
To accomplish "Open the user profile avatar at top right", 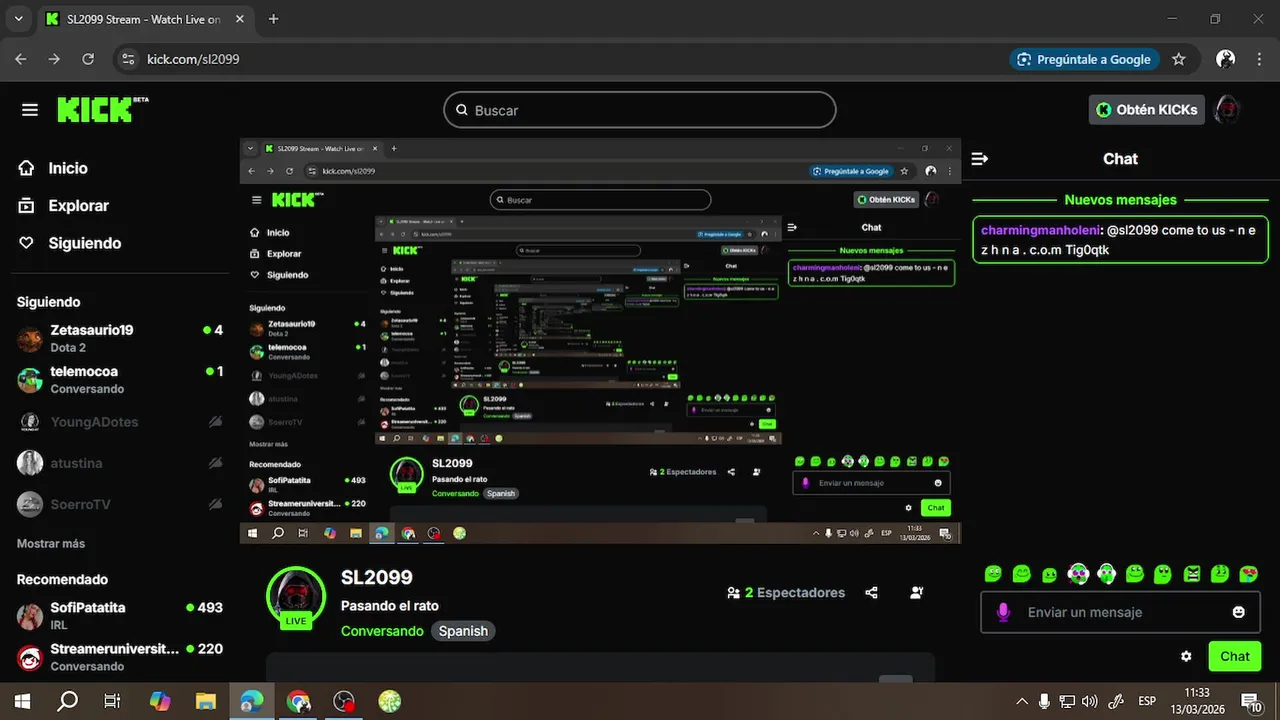I will point(1226,110).
